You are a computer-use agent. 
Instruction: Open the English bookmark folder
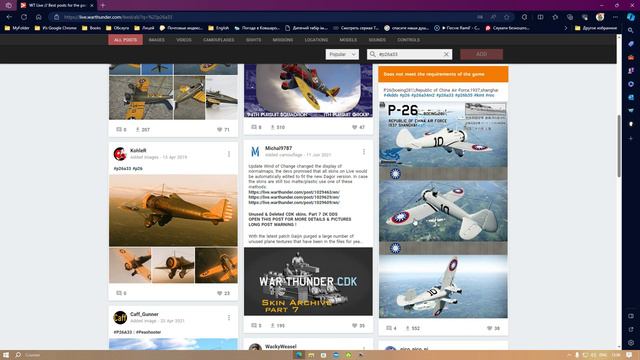219,28
